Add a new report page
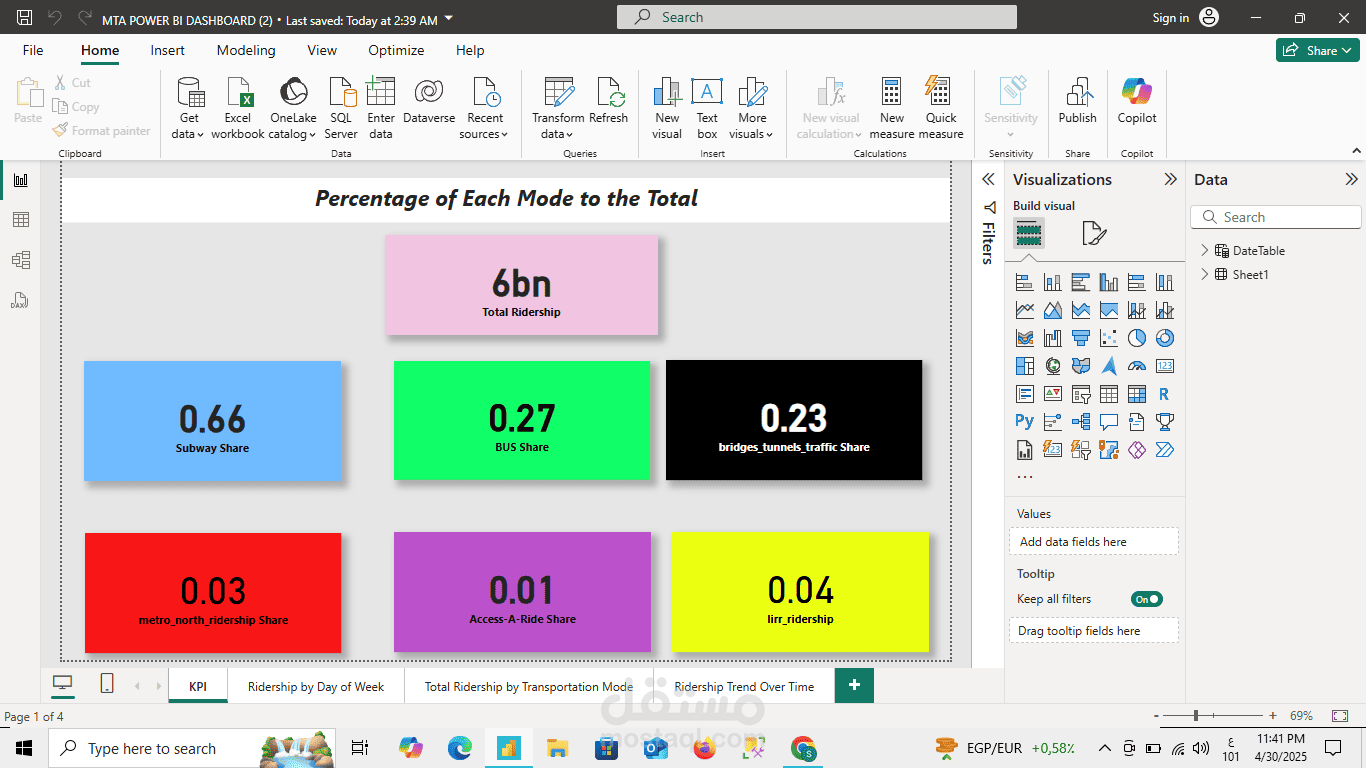1366x768 pixels. pyautogui.click(x=854, y=686)
